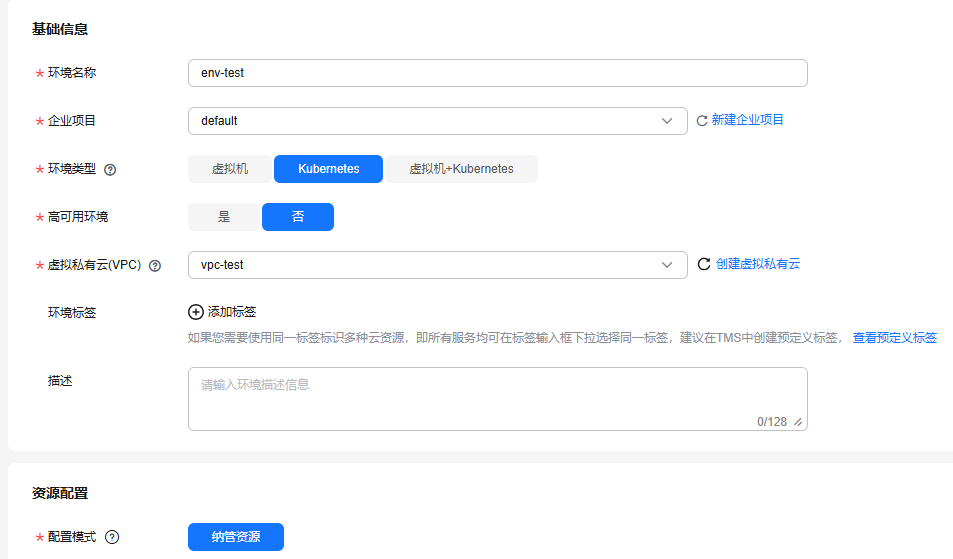
Task: Focus the 环境名称 env-test input field
Action: click(498, 73)
